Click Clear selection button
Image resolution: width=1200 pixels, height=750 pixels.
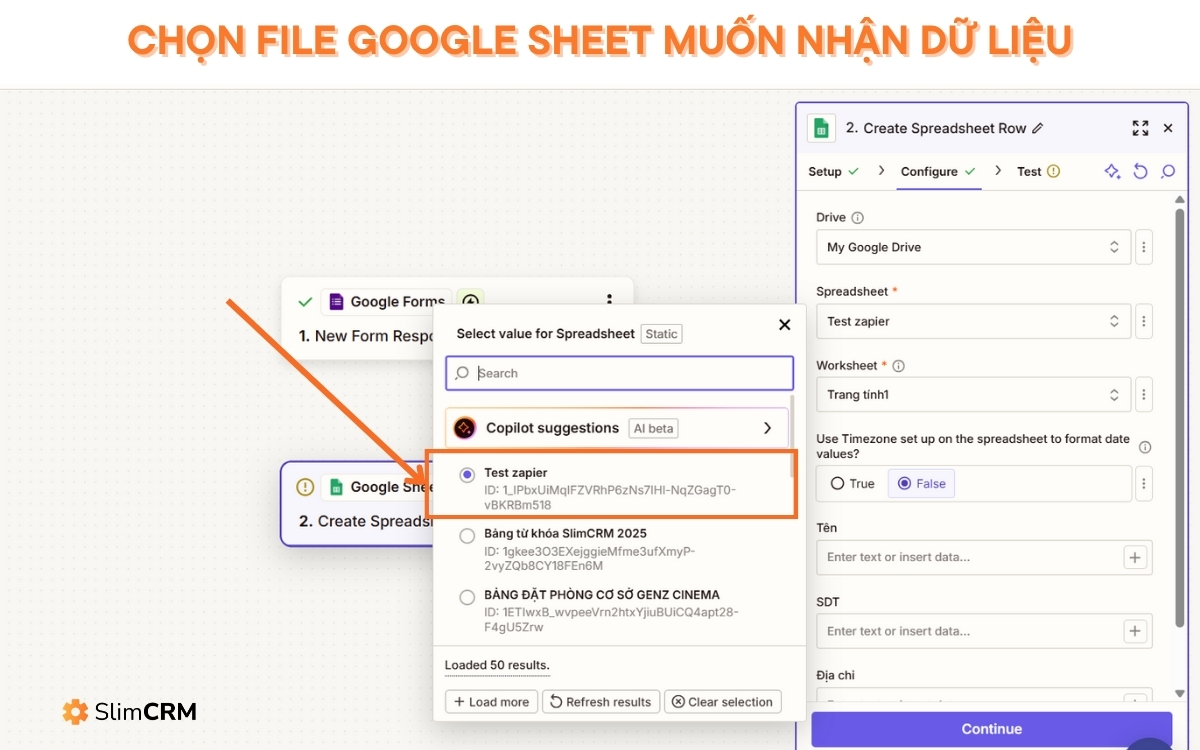point(722,702)
